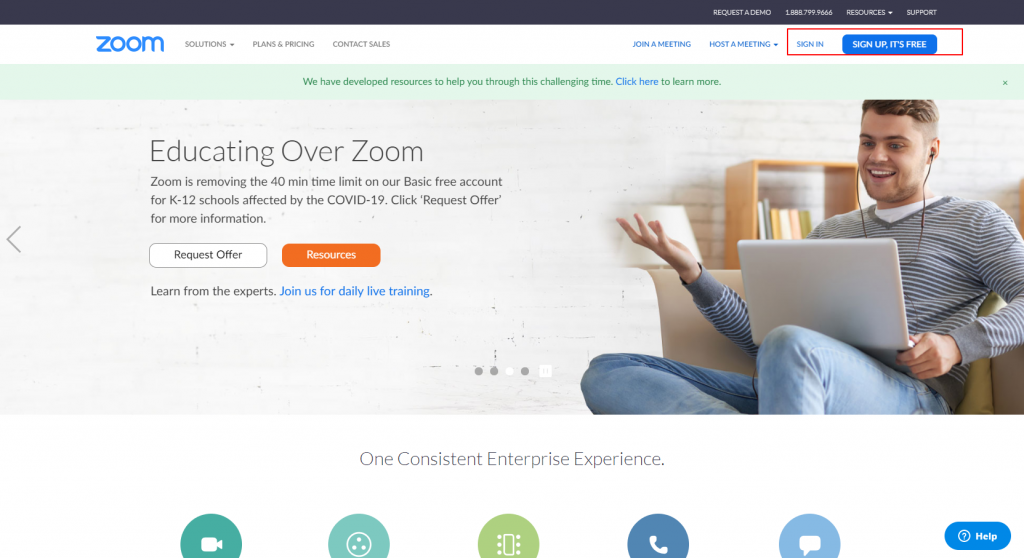This screenshot has width=1024, height=558.
Task: Expand the Solutions dropdown menu
Action: pos(209,44)
